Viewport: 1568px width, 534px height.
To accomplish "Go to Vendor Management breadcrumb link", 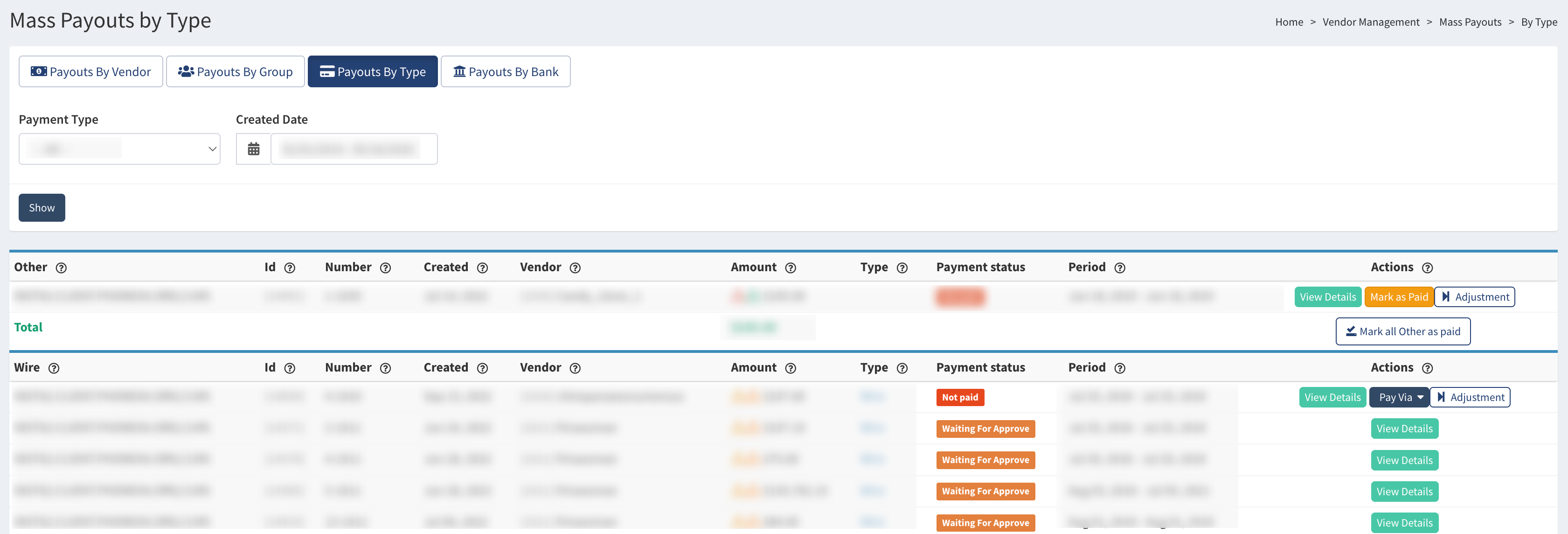I will pyautogui.click(x=1370, y=22).
